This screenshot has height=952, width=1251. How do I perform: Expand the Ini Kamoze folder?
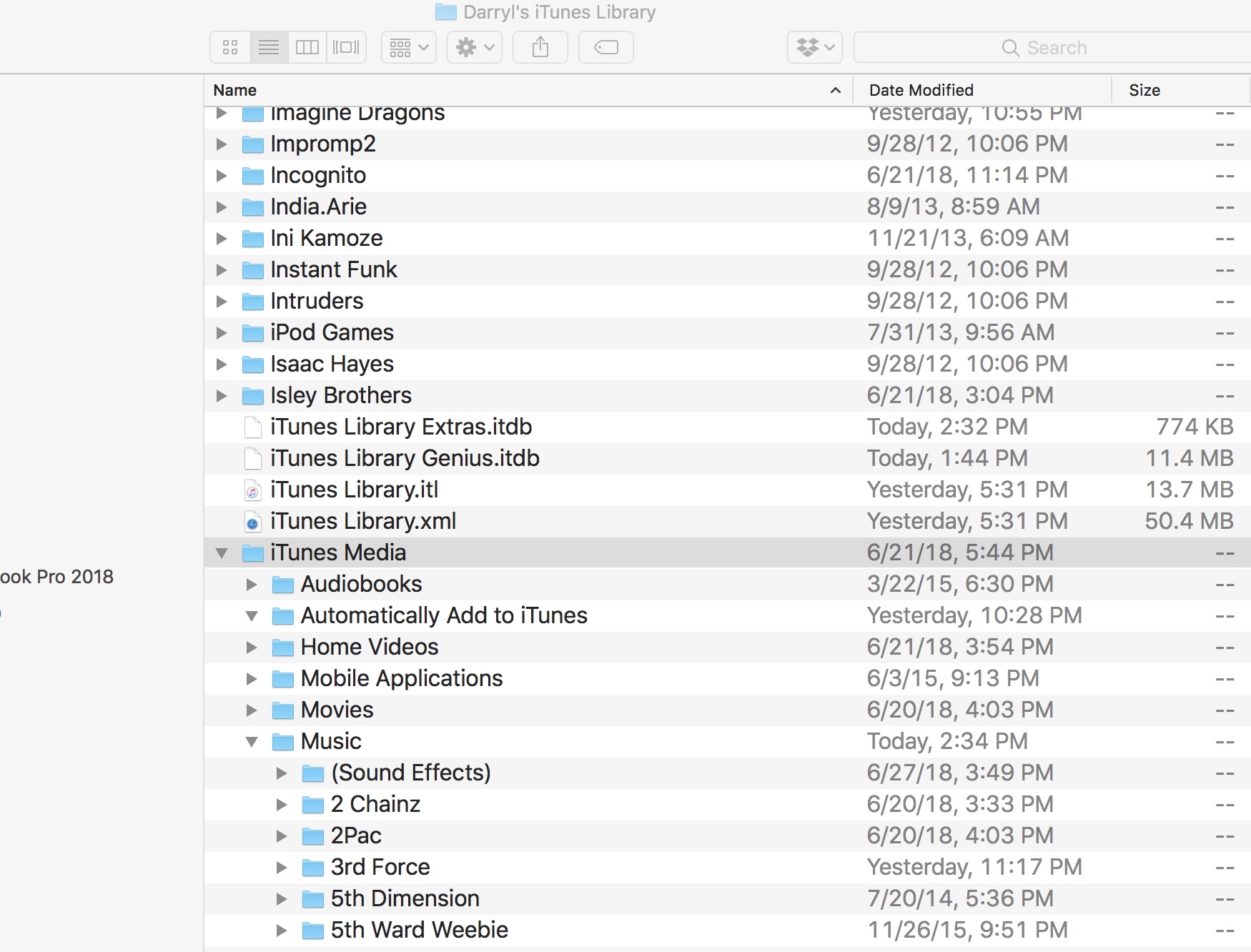coord(222,239)
